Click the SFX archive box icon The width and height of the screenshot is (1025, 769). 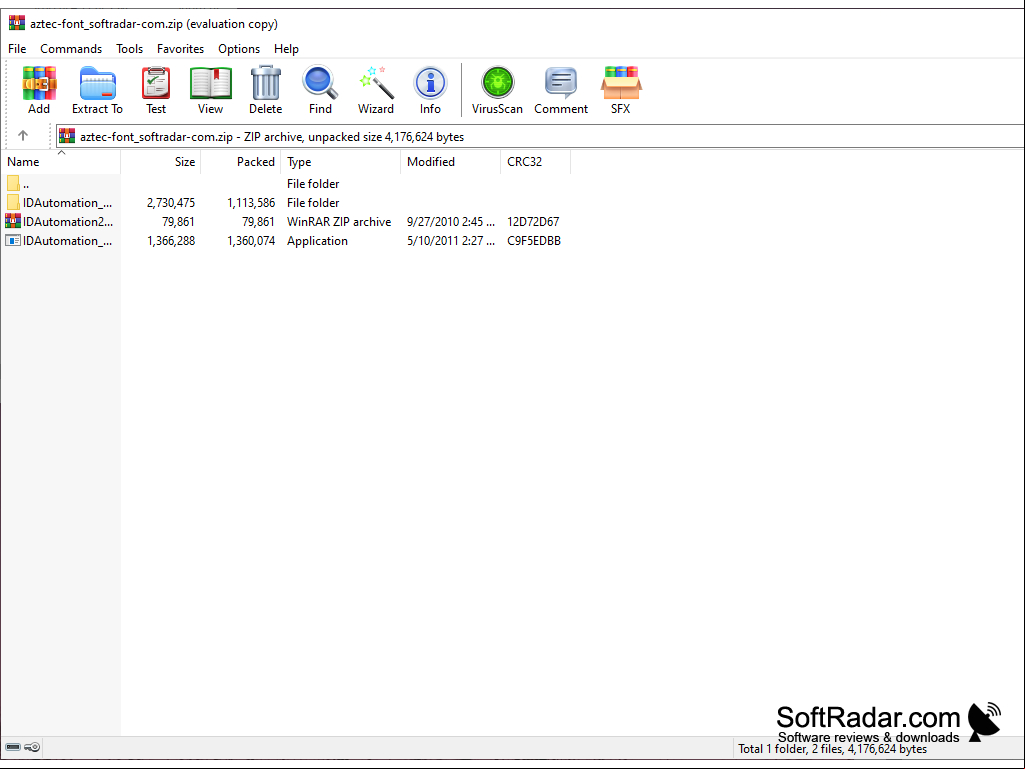click(621, 83)
